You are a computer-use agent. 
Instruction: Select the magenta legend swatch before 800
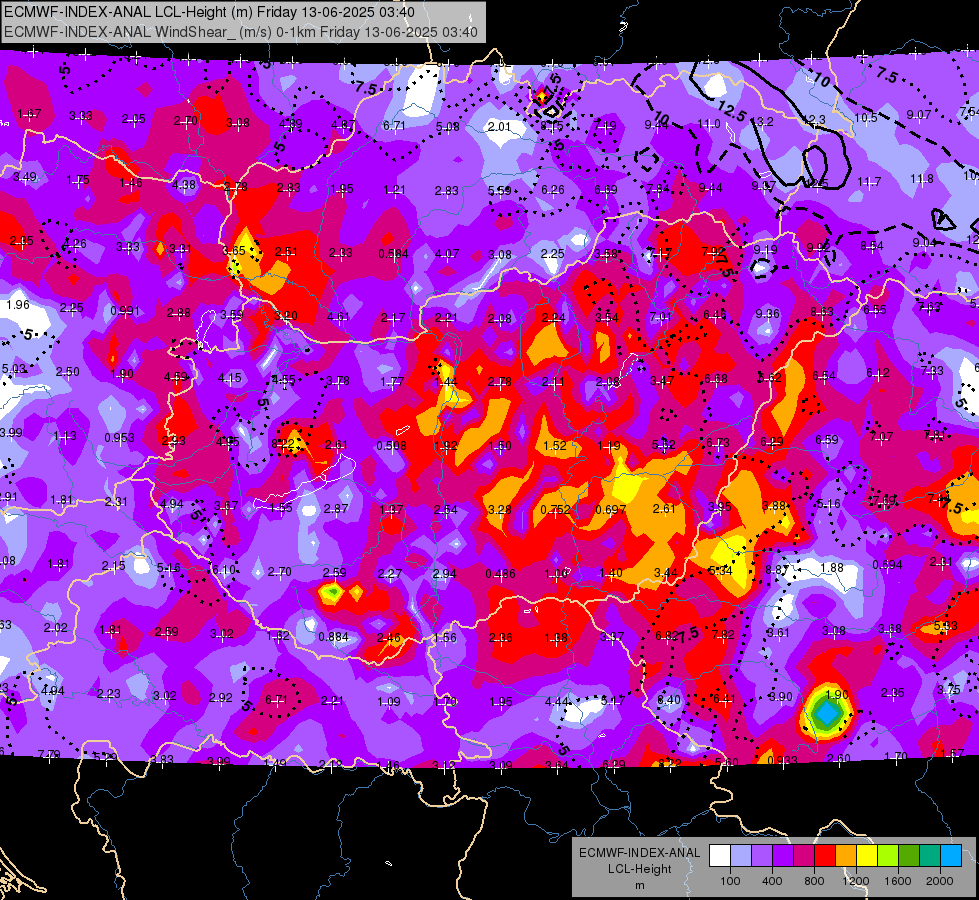click(x=804, y=855)
